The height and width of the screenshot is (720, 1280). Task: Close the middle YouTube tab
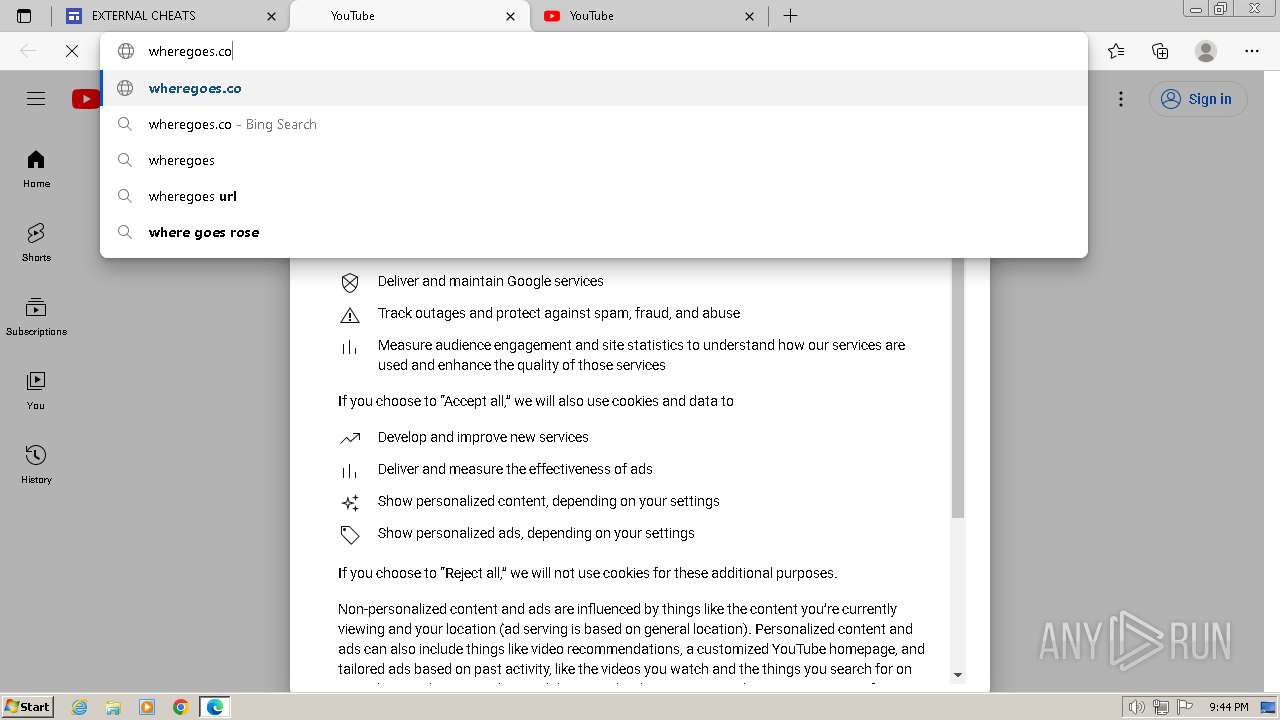click(x=511, y=16)
